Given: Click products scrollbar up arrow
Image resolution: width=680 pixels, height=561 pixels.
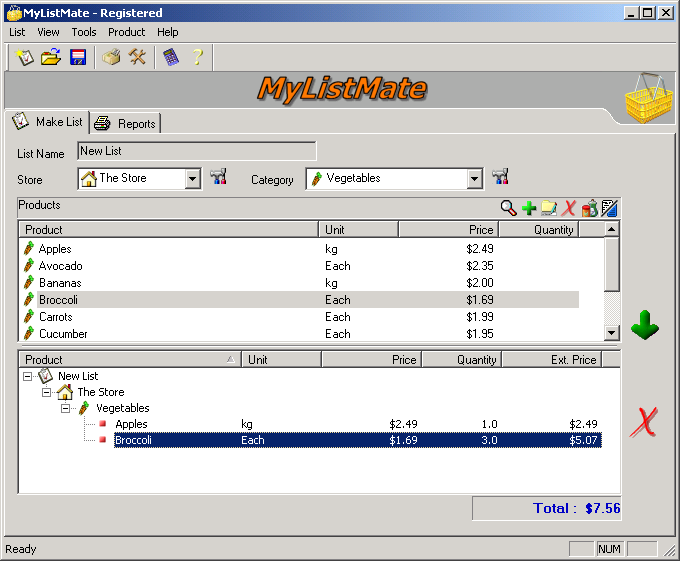Looking at the screenshot, I should [x=611, y=229].
